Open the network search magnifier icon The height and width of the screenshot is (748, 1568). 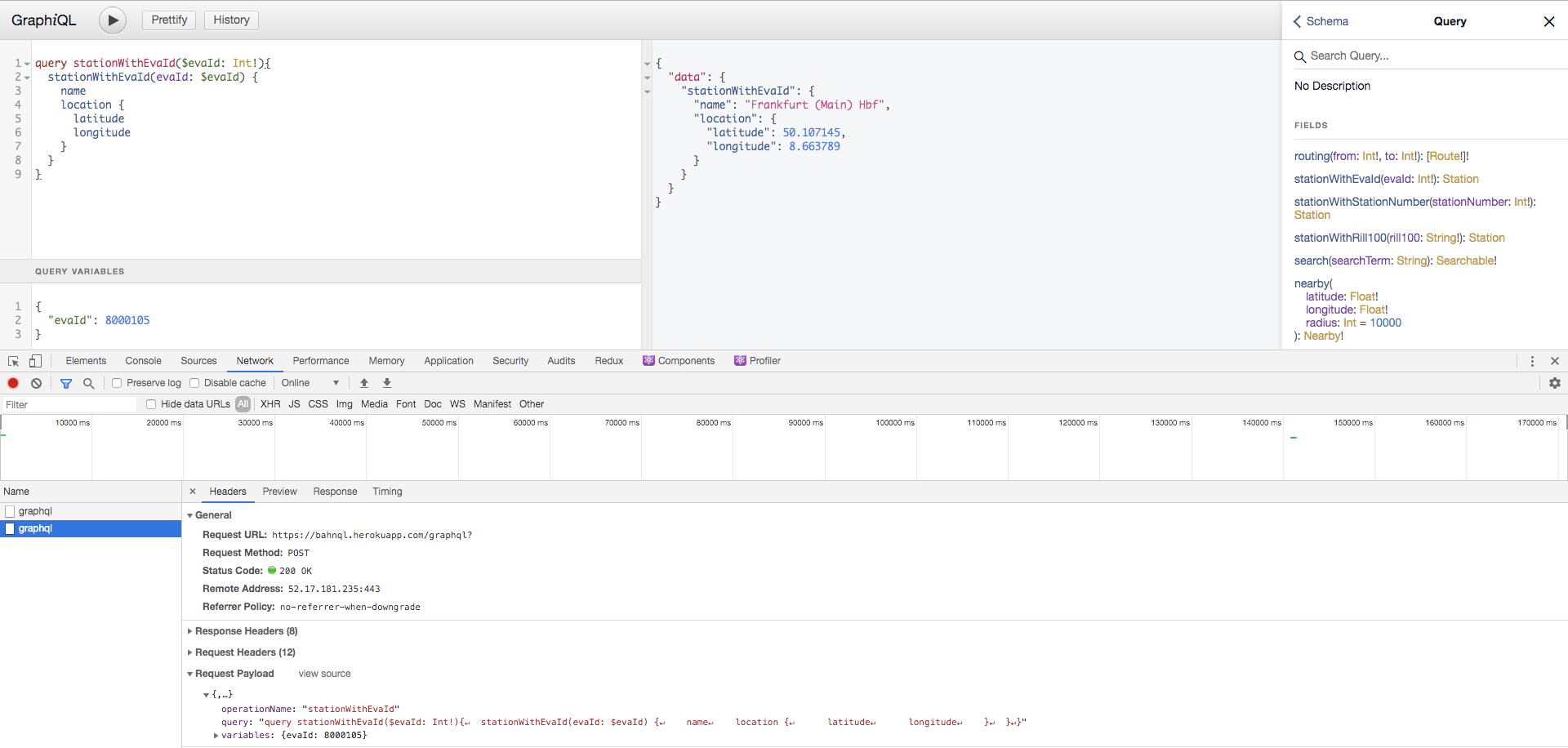point(89,383)
